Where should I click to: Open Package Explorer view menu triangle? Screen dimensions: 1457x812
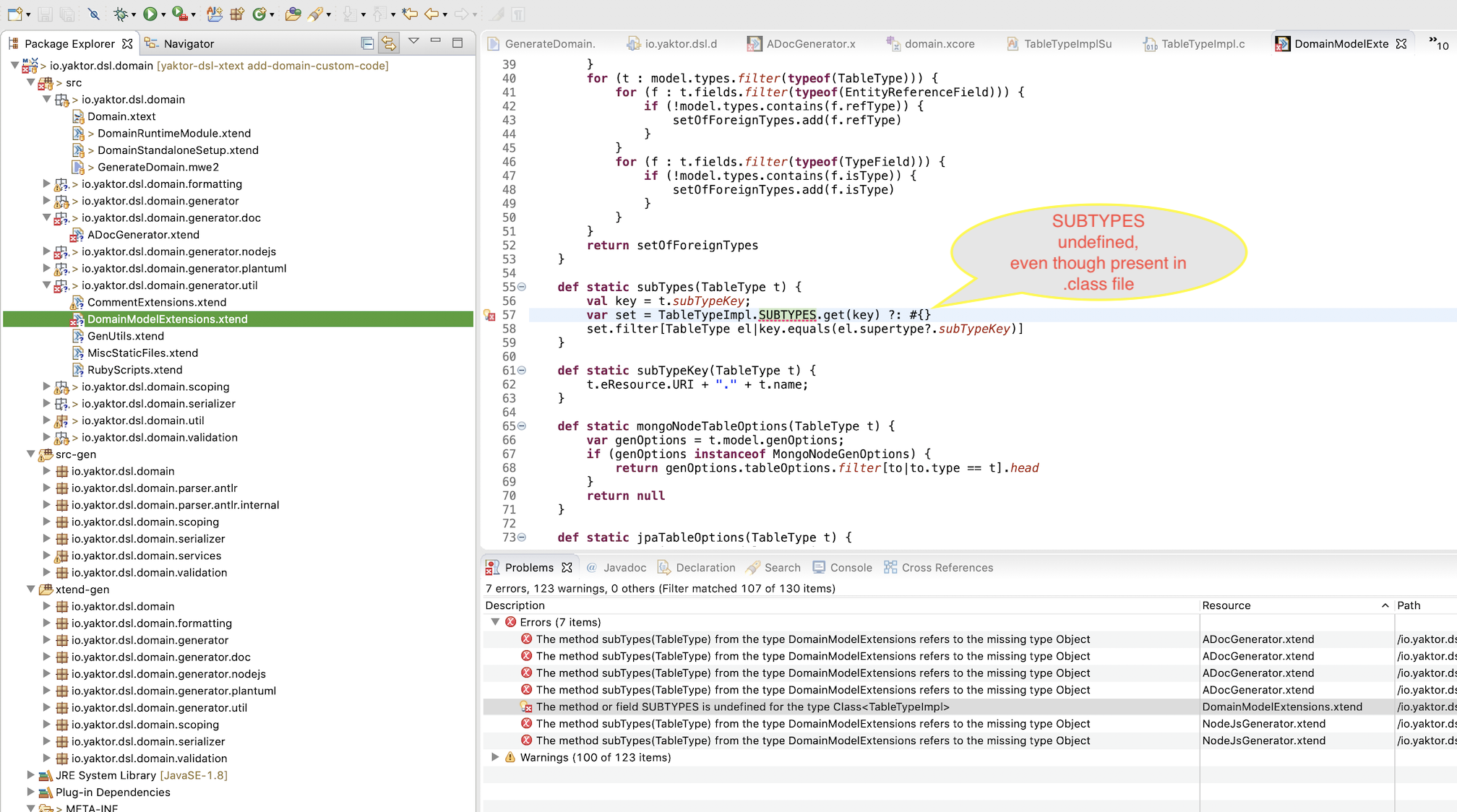(413, 41)
